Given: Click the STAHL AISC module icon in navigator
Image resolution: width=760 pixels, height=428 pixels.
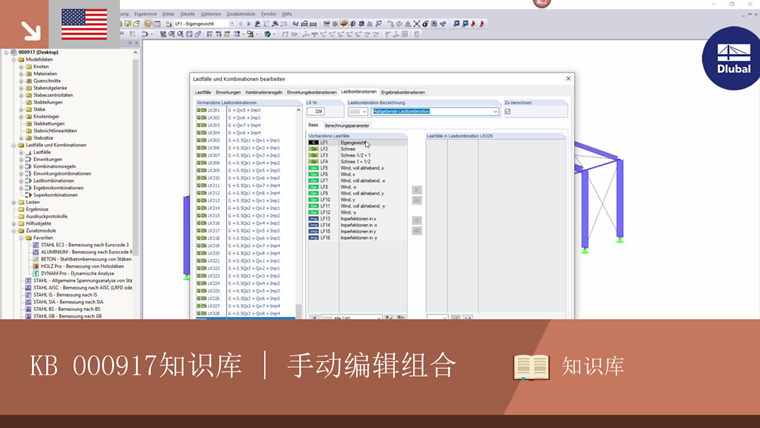Looking at the screenshot, I should point(28,287).
